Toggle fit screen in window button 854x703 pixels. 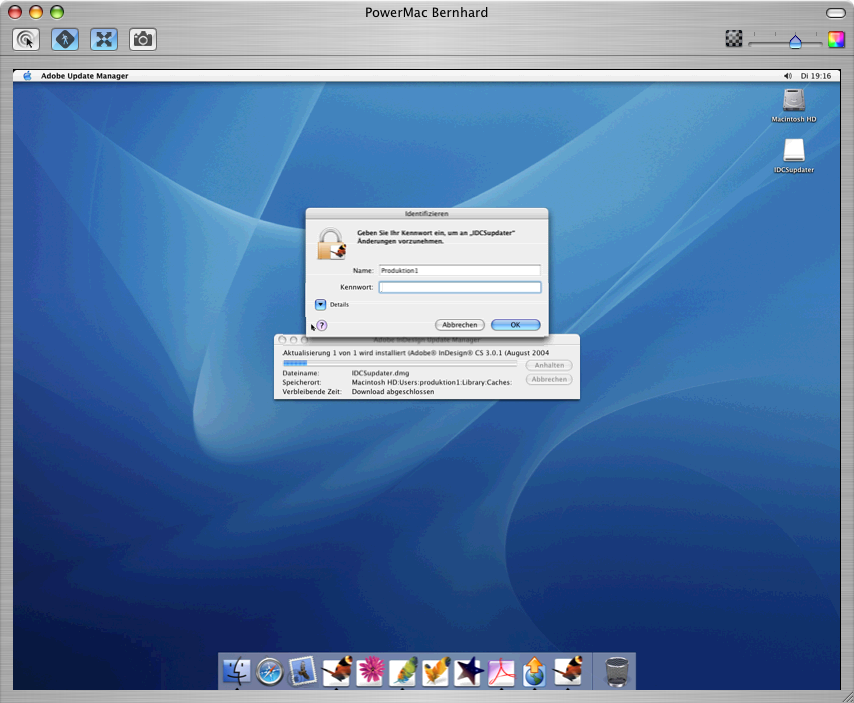[103, 40]
